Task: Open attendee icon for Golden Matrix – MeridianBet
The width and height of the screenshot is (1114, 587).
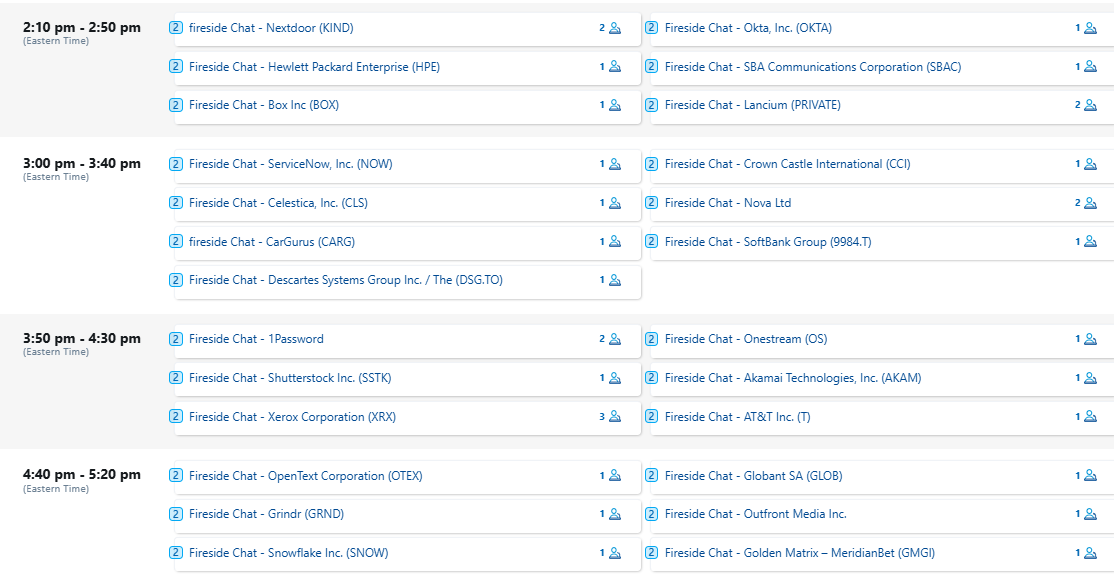Action: pos(1091,553)
